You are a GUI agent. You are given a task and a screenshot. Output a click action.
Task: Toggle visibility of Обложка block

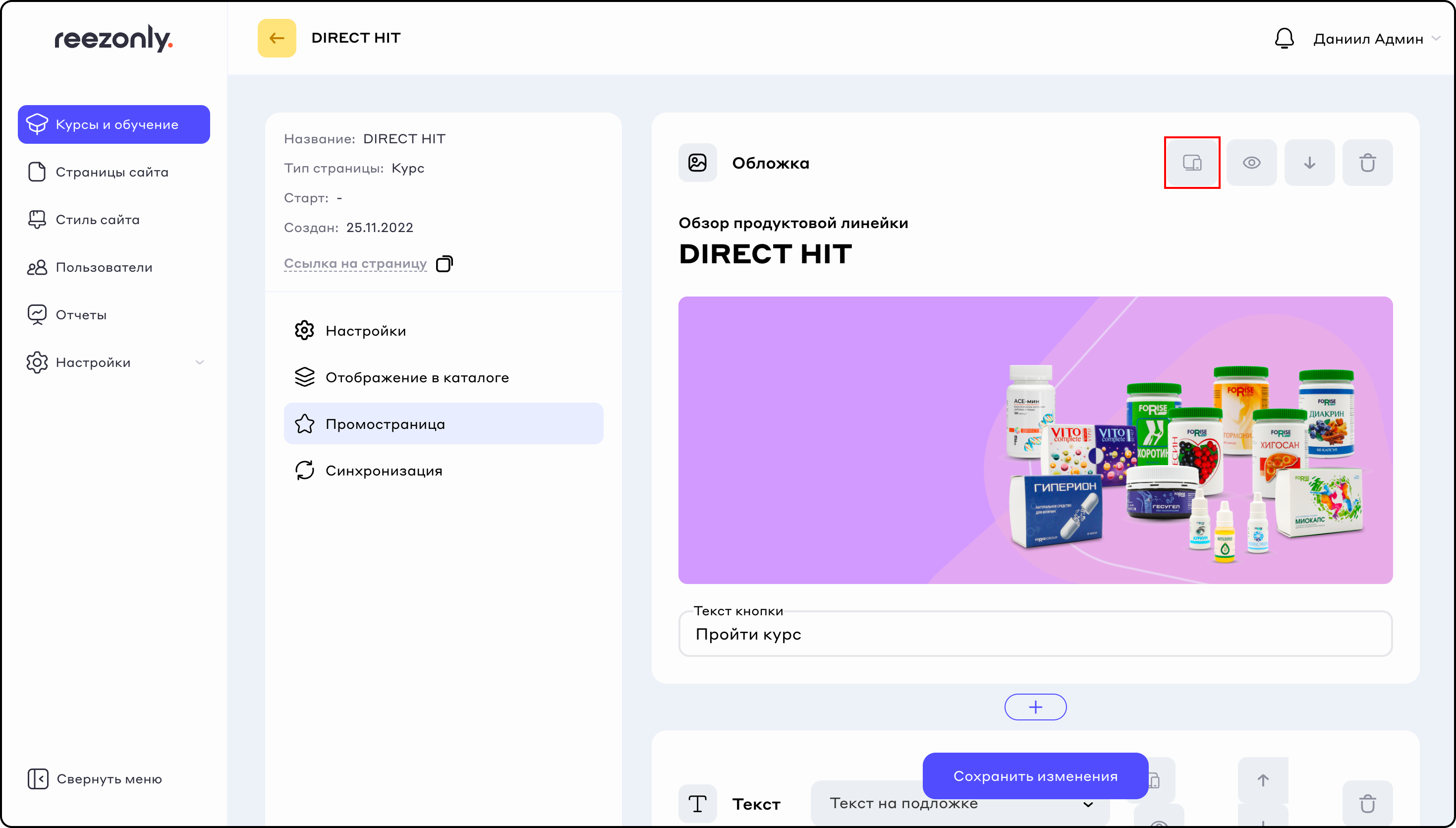pyautogui.click(x=1251, y=163)
